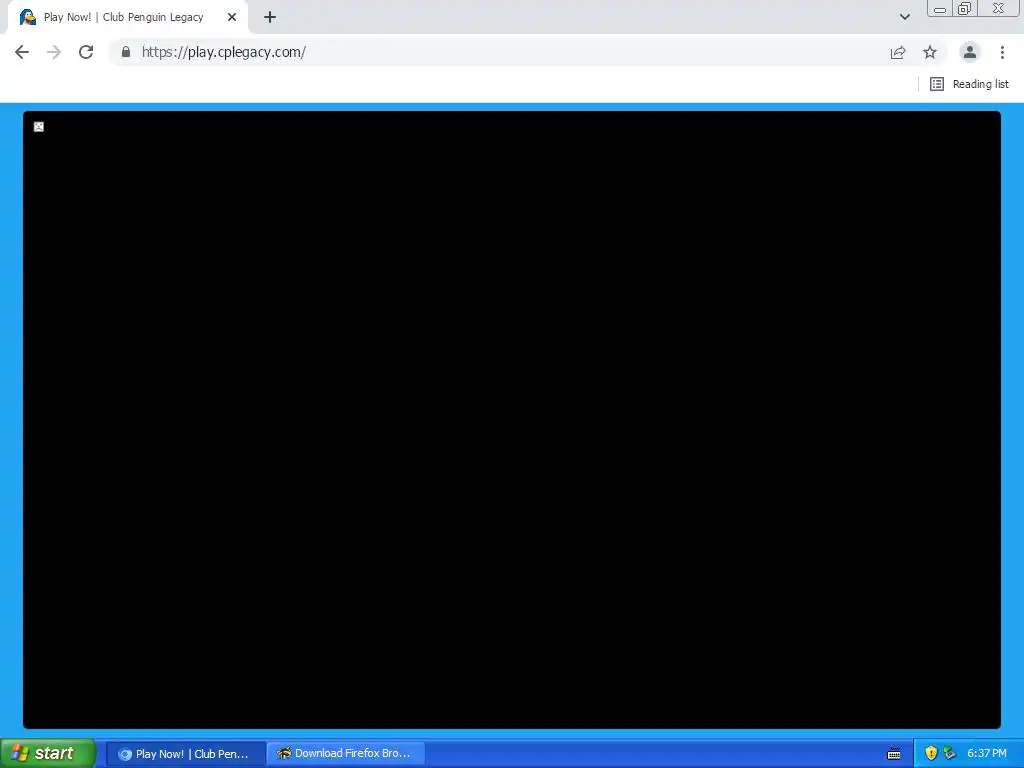Open a new tab with the plus button
Screen dimensions: 1024x768
270,17
